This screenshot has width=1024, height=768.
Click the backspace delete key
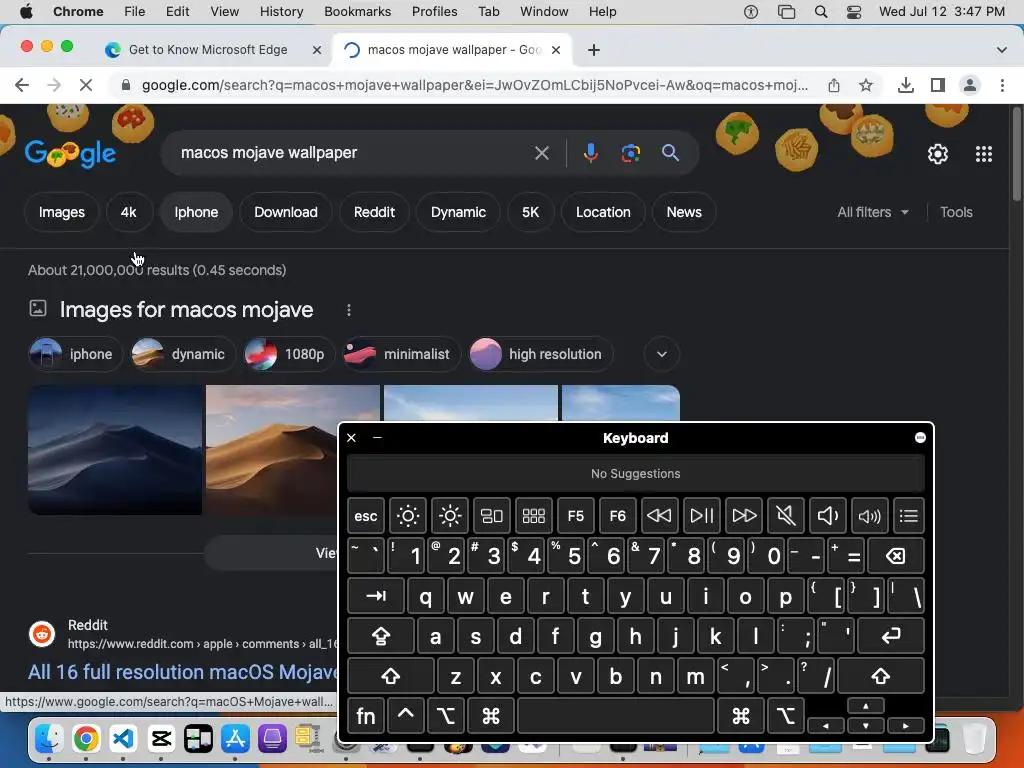point(895,556)
